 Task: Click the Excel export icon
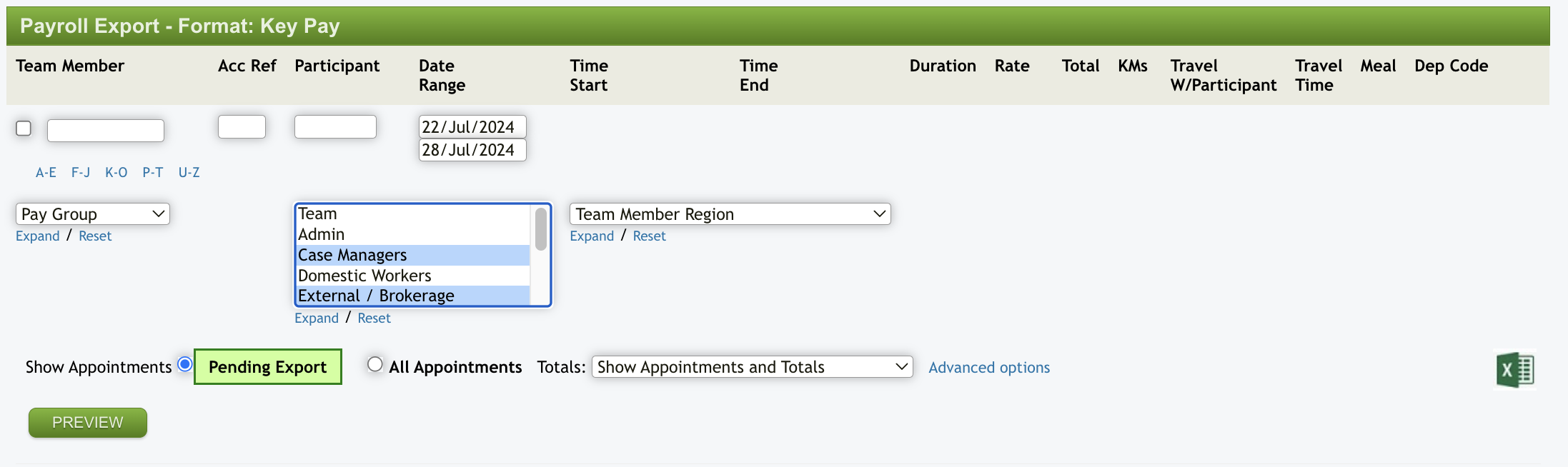(1514, 370)
